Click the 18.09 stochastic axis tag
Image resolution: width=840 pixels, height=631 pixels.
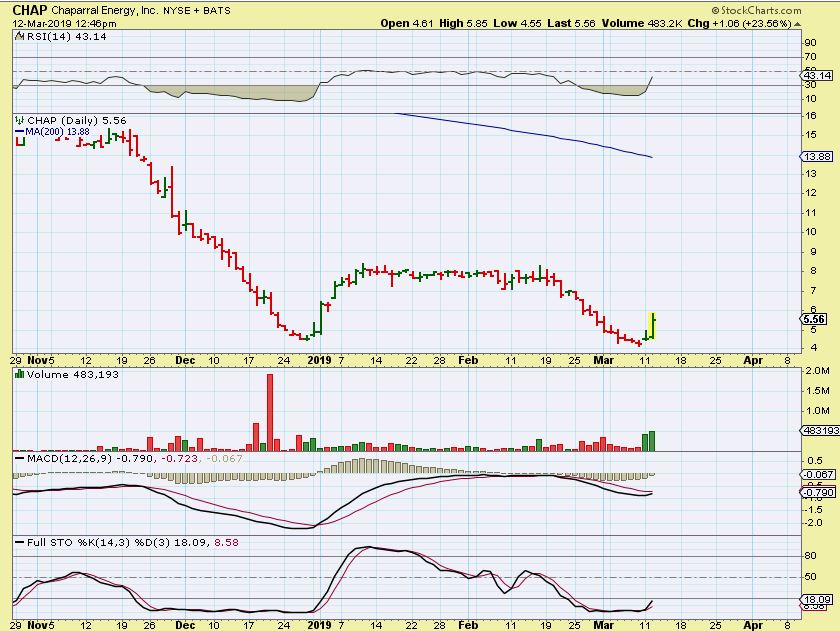(x=818, y=599)
